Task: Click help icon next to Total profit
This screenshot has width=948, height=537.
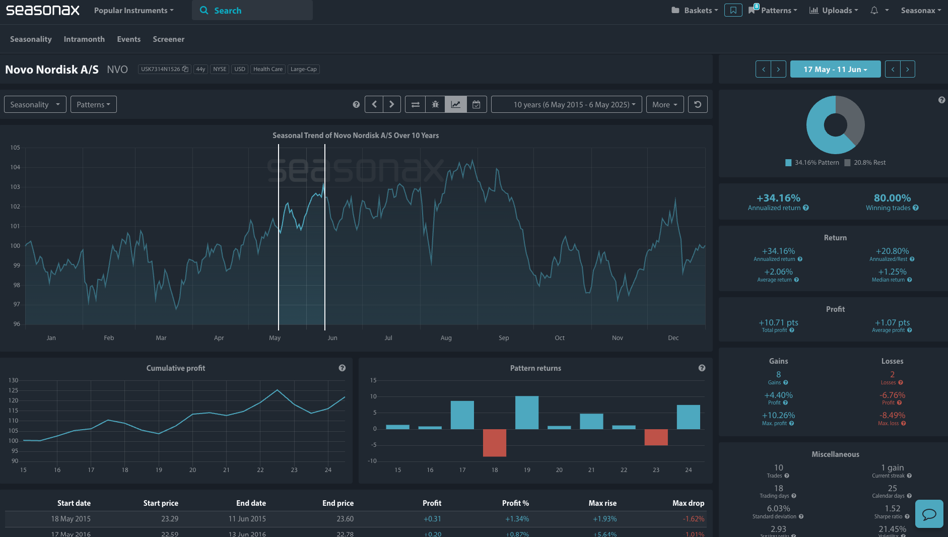Action: pos(791,330)
